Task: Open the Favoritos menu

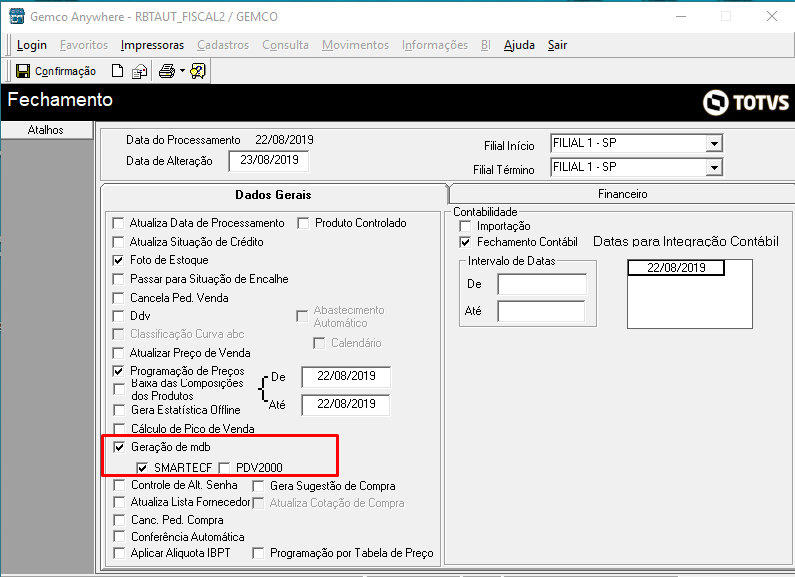Action: point(84,45)
